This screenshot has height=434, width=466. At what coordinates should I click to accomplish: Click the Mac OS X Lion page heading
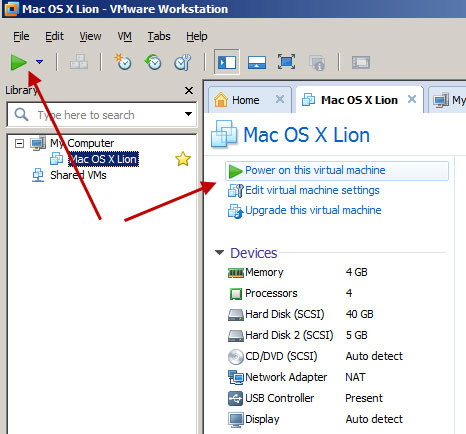pos(307,135)
